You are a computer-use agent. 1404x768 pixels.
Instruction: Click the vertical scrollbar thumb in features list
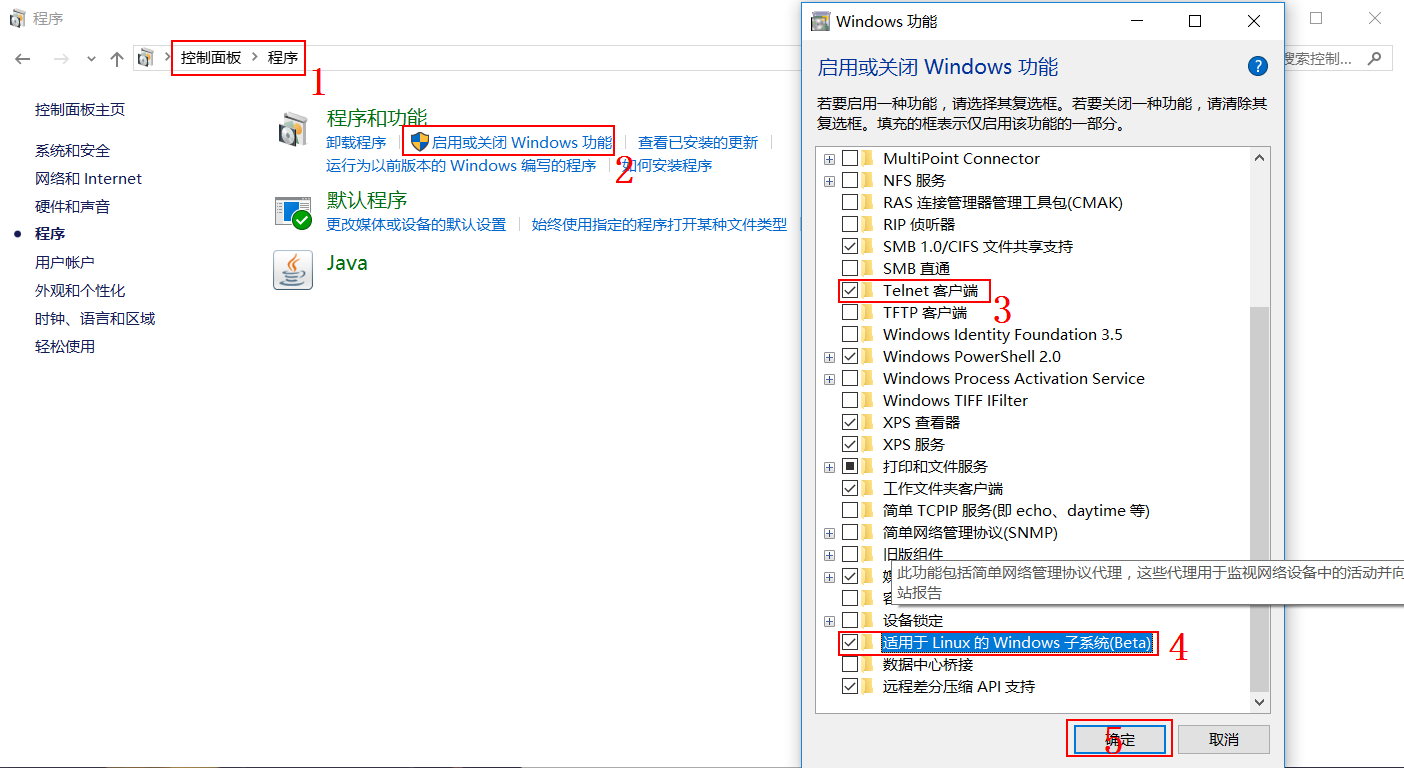pos(1259,498)
